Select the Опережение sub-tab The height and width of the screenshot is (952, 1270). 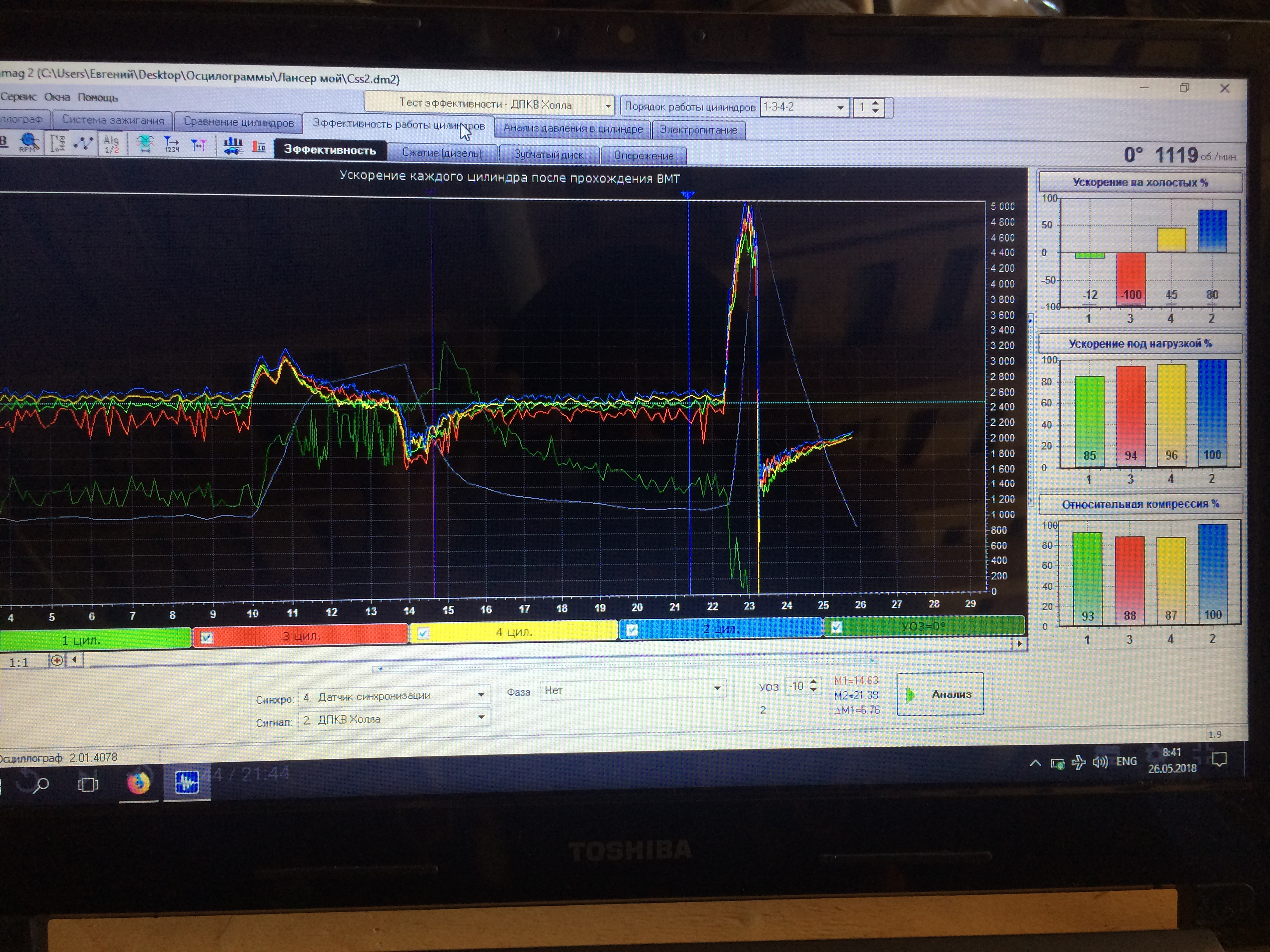[644, 156]
